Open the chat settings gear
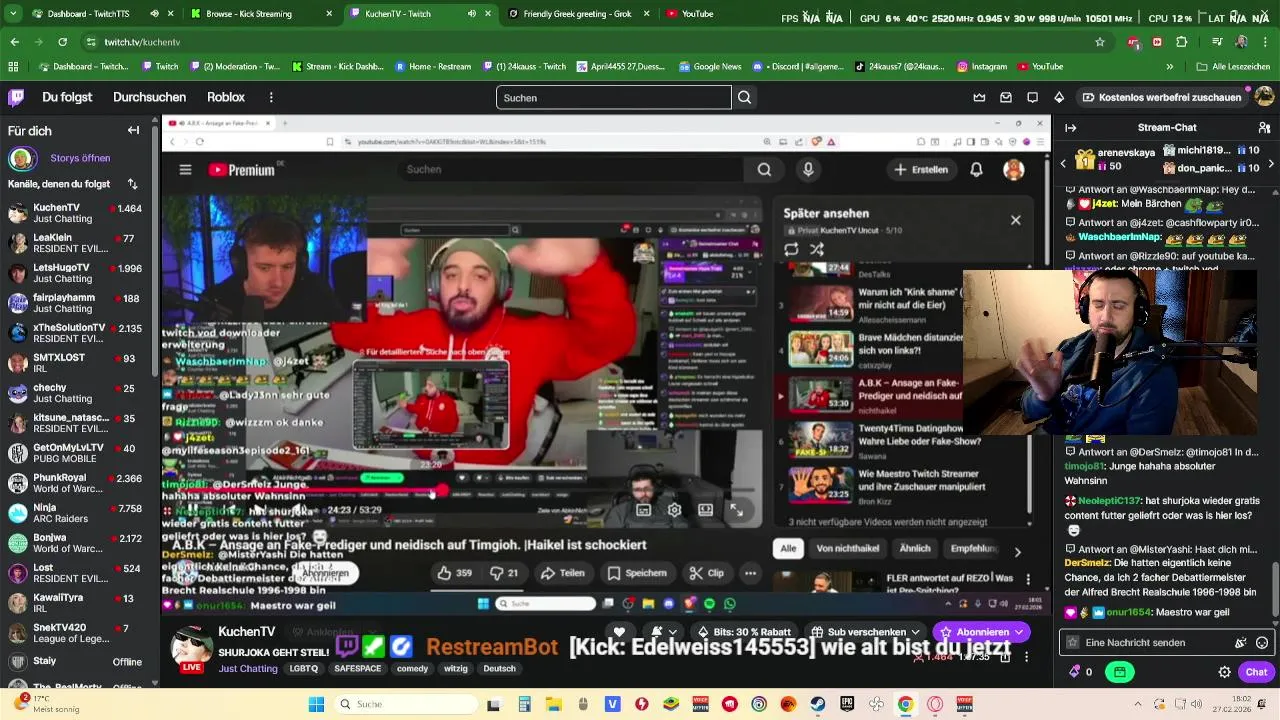The width and height of the screenshot is (1280, 720). (x=1224, y=672)
